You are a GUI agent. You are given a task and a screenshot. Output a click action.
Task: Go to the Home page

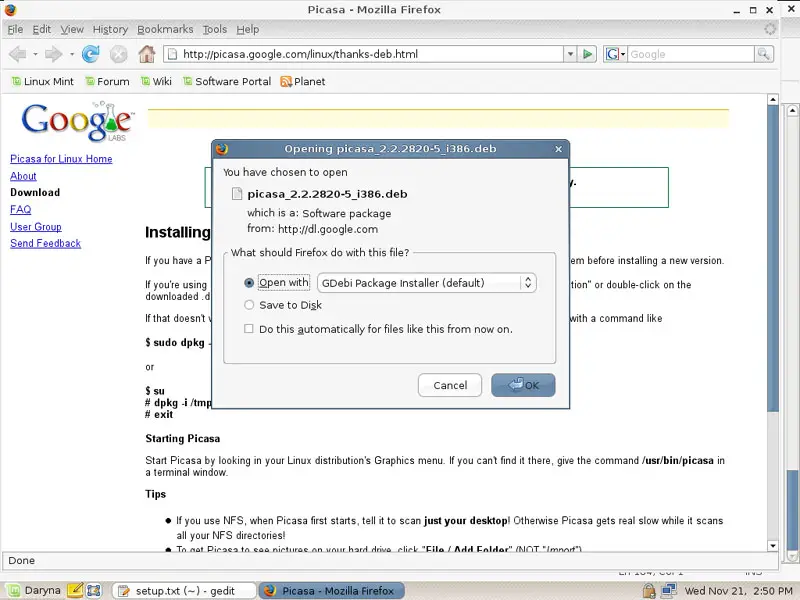pyautogui.click(x=147, y=54)
